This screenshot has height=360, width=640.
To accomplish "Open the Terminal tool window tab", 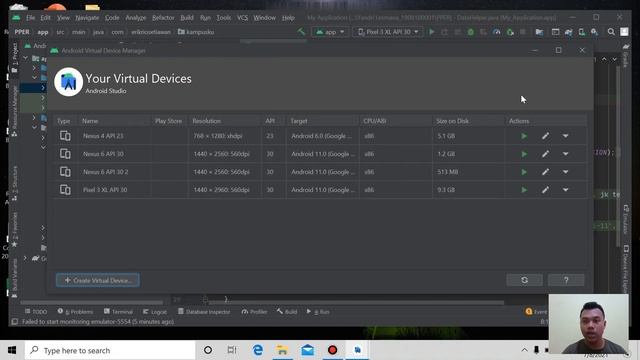I will pyautogui.click(x=118, y=311).
